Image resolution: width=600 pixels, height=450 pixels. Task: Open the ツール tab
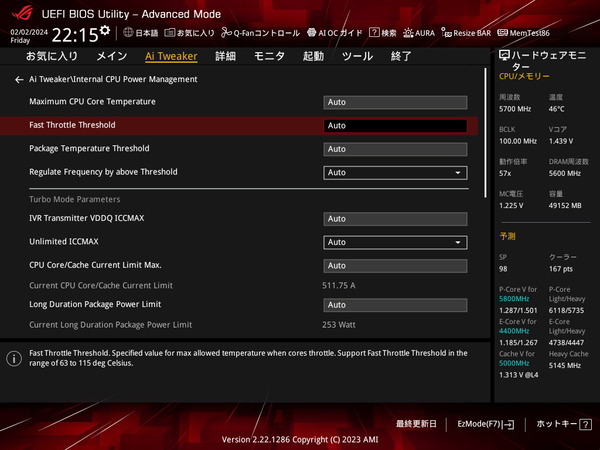(x=357, y=56)
